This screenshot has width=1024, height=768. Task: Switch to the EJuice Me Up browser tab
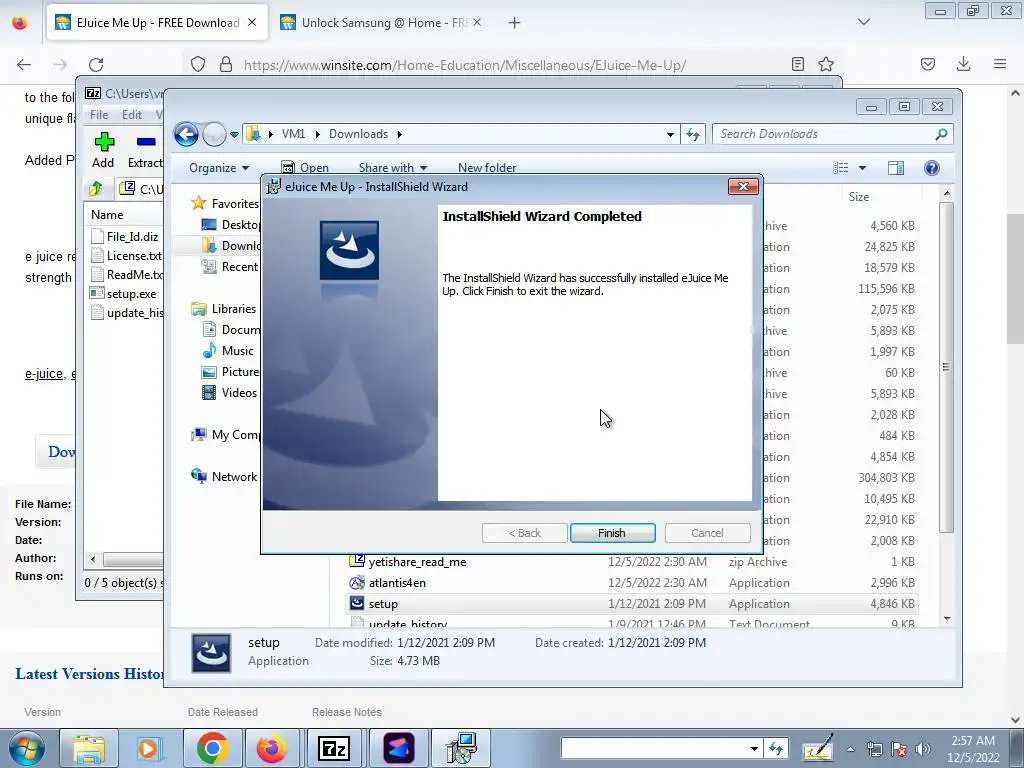tap(157, 23)
